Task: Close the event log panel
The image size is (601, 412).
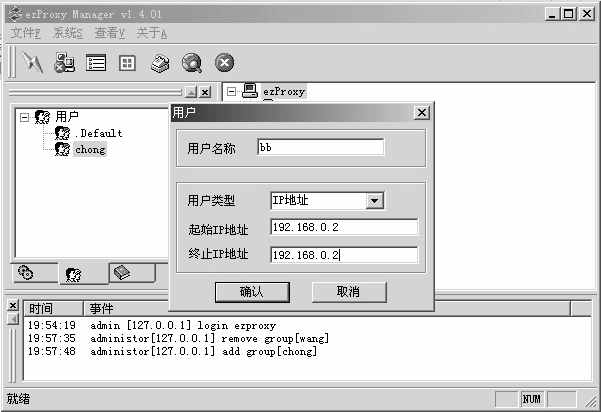Action: point(13,305)
